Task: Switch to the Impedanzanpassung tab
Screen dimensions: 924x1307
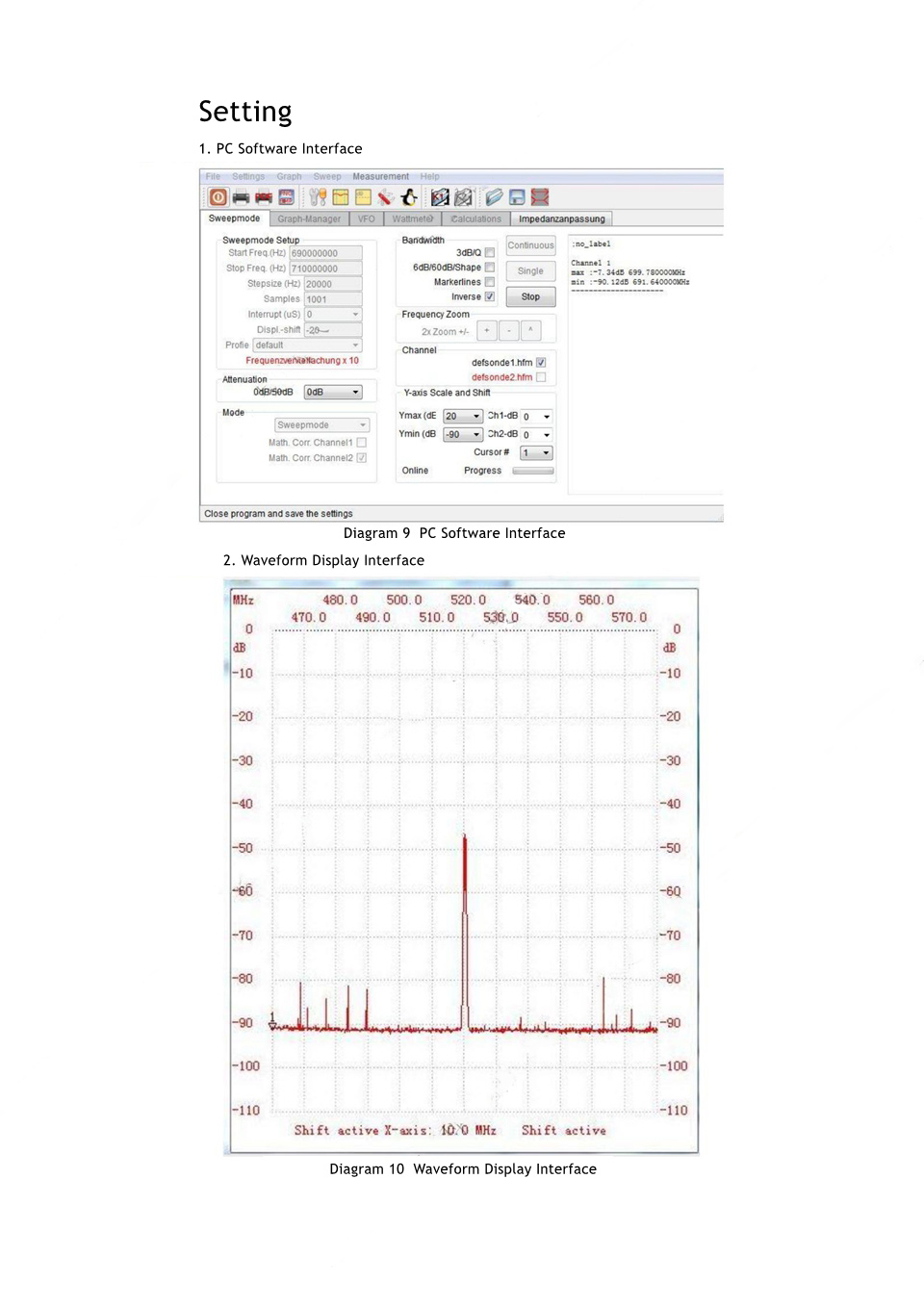Action: (x=562, y=219)
